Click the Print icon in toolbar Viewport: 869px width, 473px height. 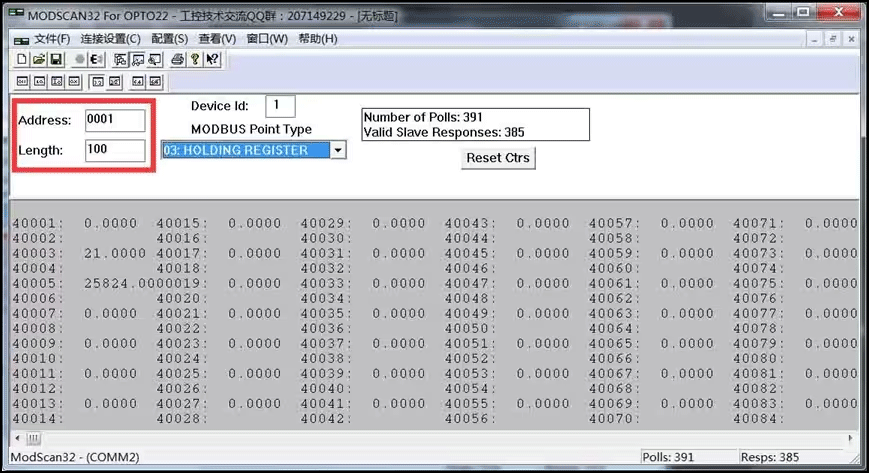pyautogui.click(x=178, y=60)
